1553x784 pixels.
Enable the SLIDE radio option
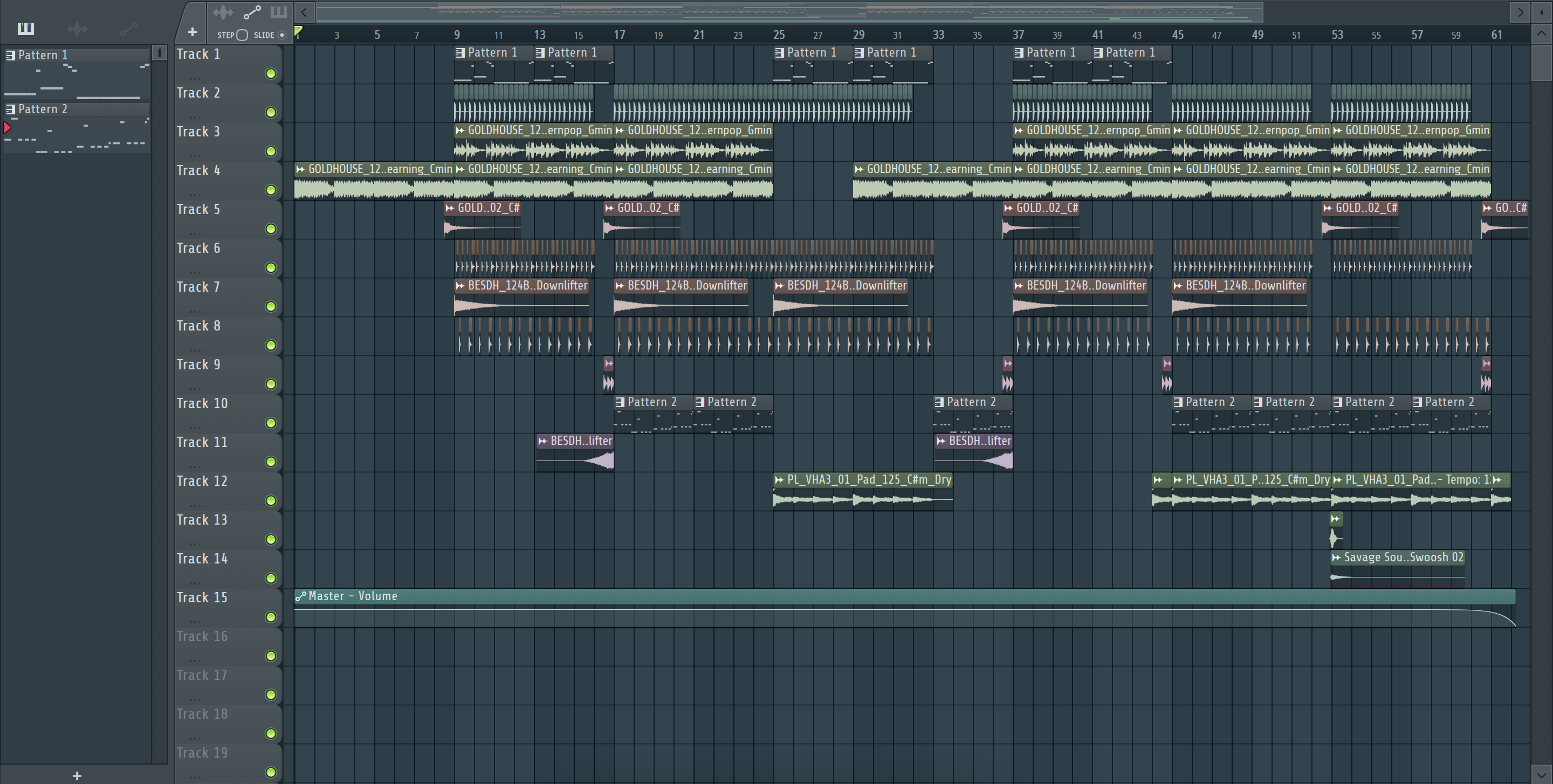coord(281,35)
